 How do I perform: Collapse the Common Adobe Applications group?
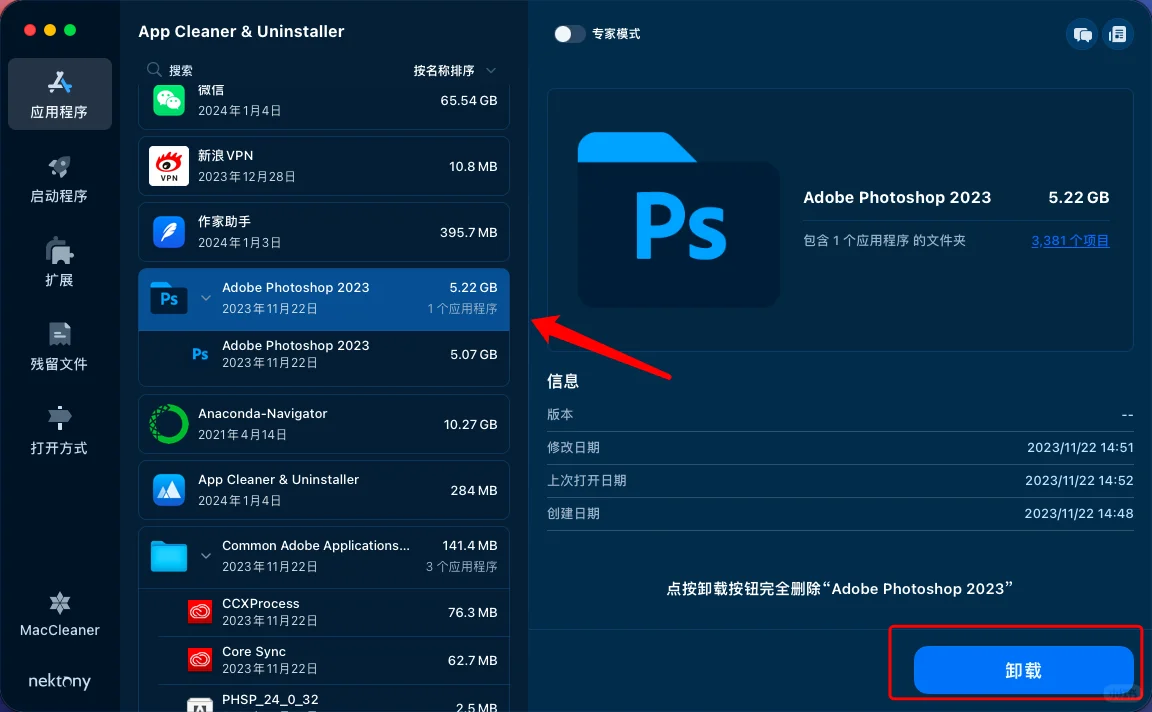207,556
